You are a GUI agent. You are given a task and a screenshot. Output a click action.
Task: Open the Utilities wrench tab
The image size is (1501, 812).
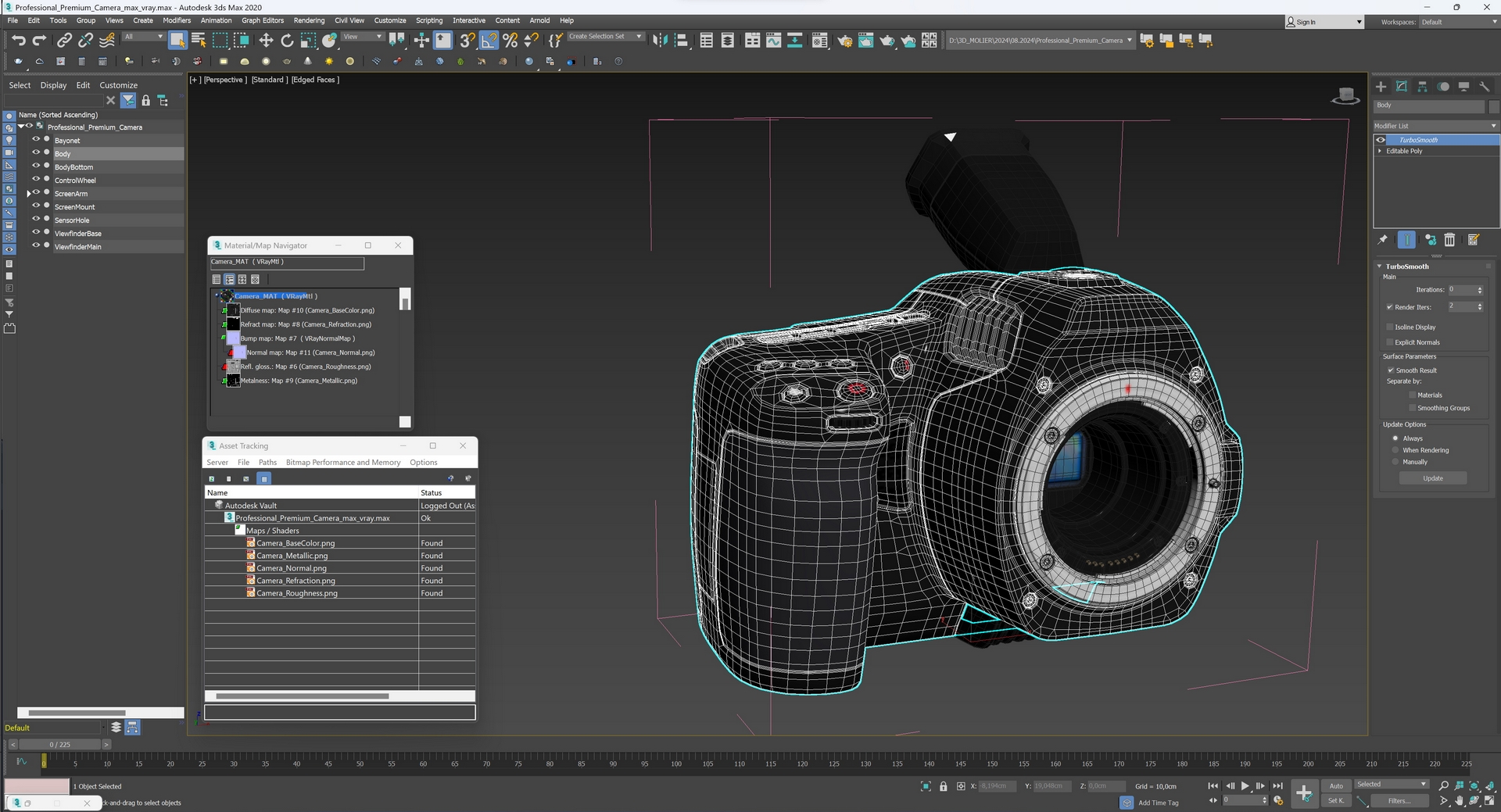pyautogui.click(x=1485, y=87)
